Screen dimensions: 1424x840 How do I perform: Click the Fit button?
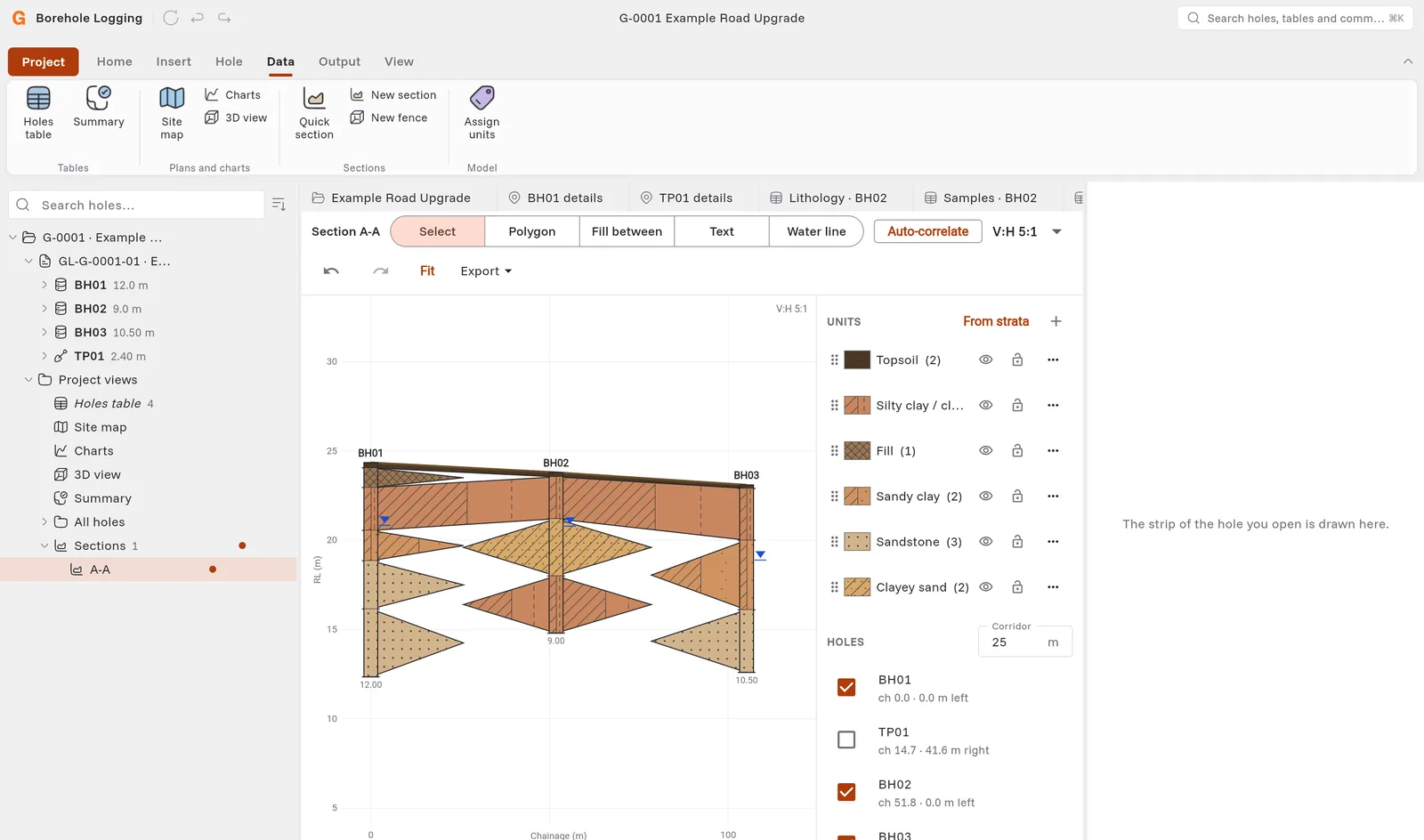click(427, 271)
